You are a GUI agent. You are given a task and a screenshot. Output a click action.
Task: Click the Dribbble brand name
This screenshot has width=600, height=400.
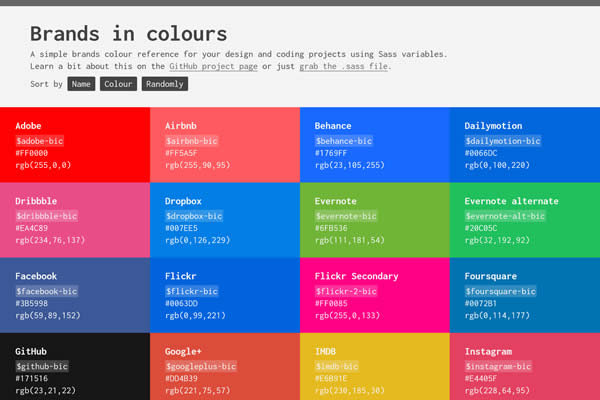click(x=36, y=201)
